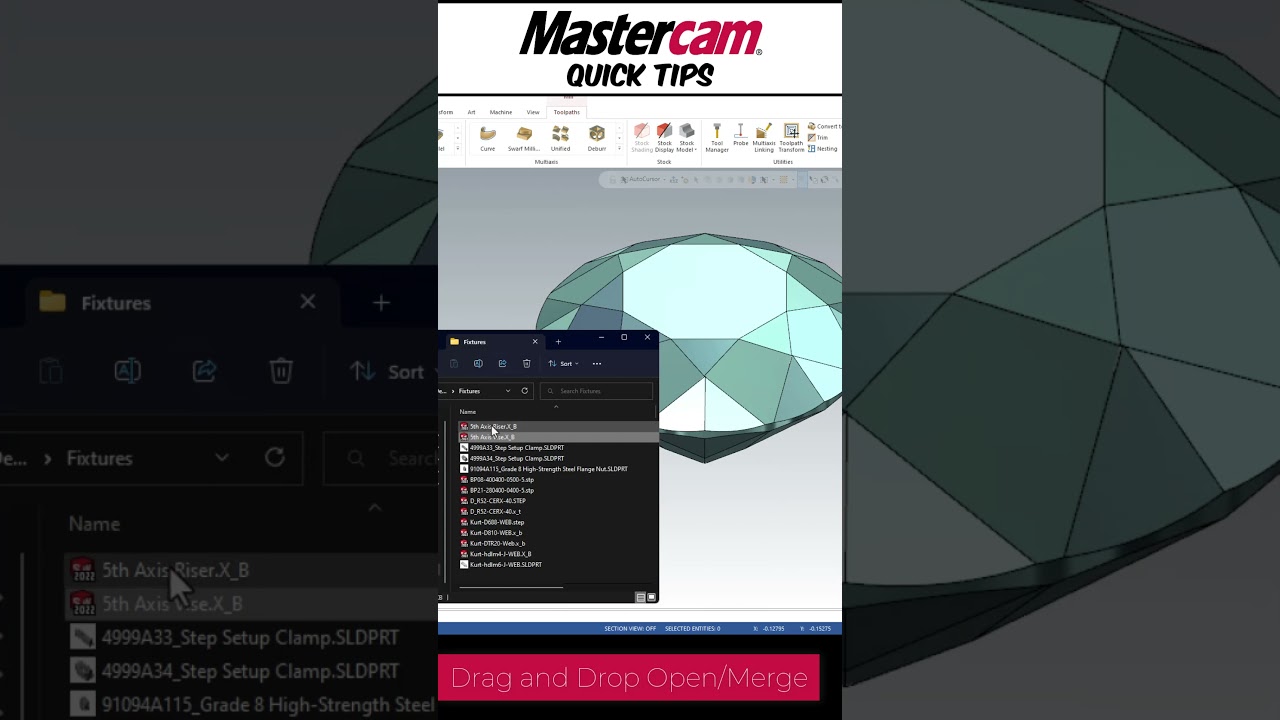1280x720 pixels.
Task: Click the X coordinate value -0.12795
Action: pos(772,629)
